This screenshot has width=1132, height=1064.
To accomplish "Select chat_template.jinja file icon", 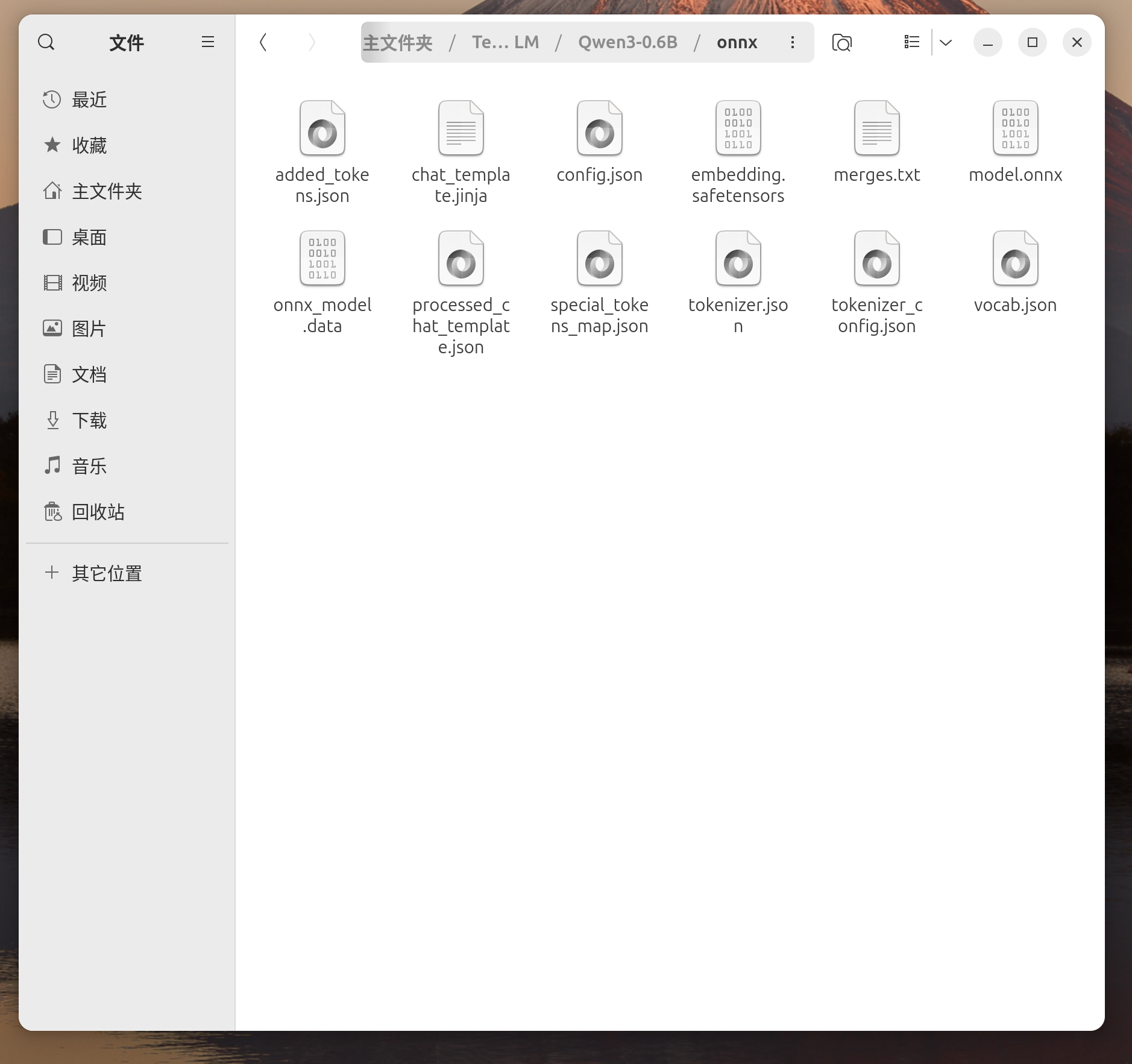I will point(461,128).
